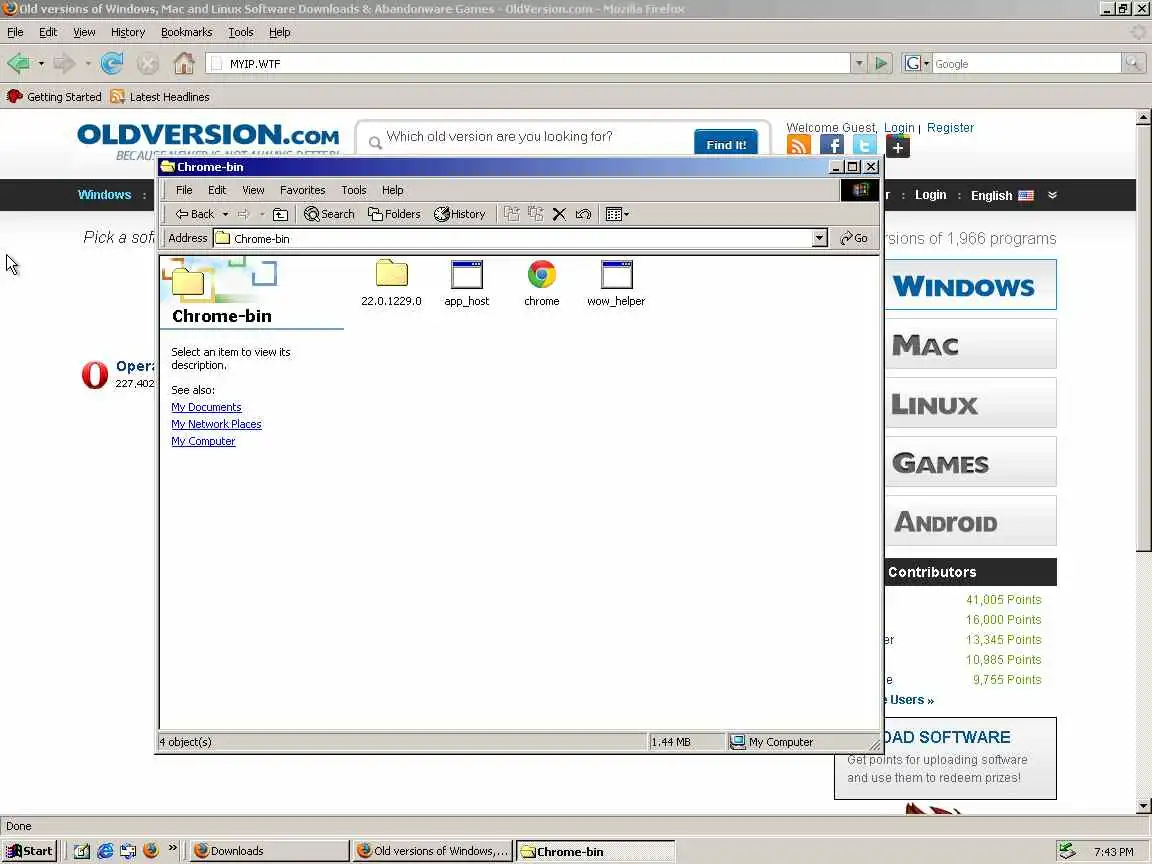Reload the page in Firefox
This screenshot has width=1152, height=864.
(112, 63)
